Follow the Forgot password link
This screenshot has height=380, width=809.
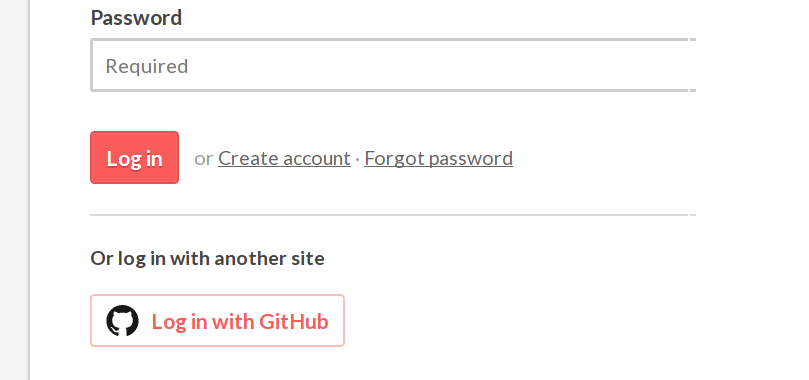(x=439, y=158)
